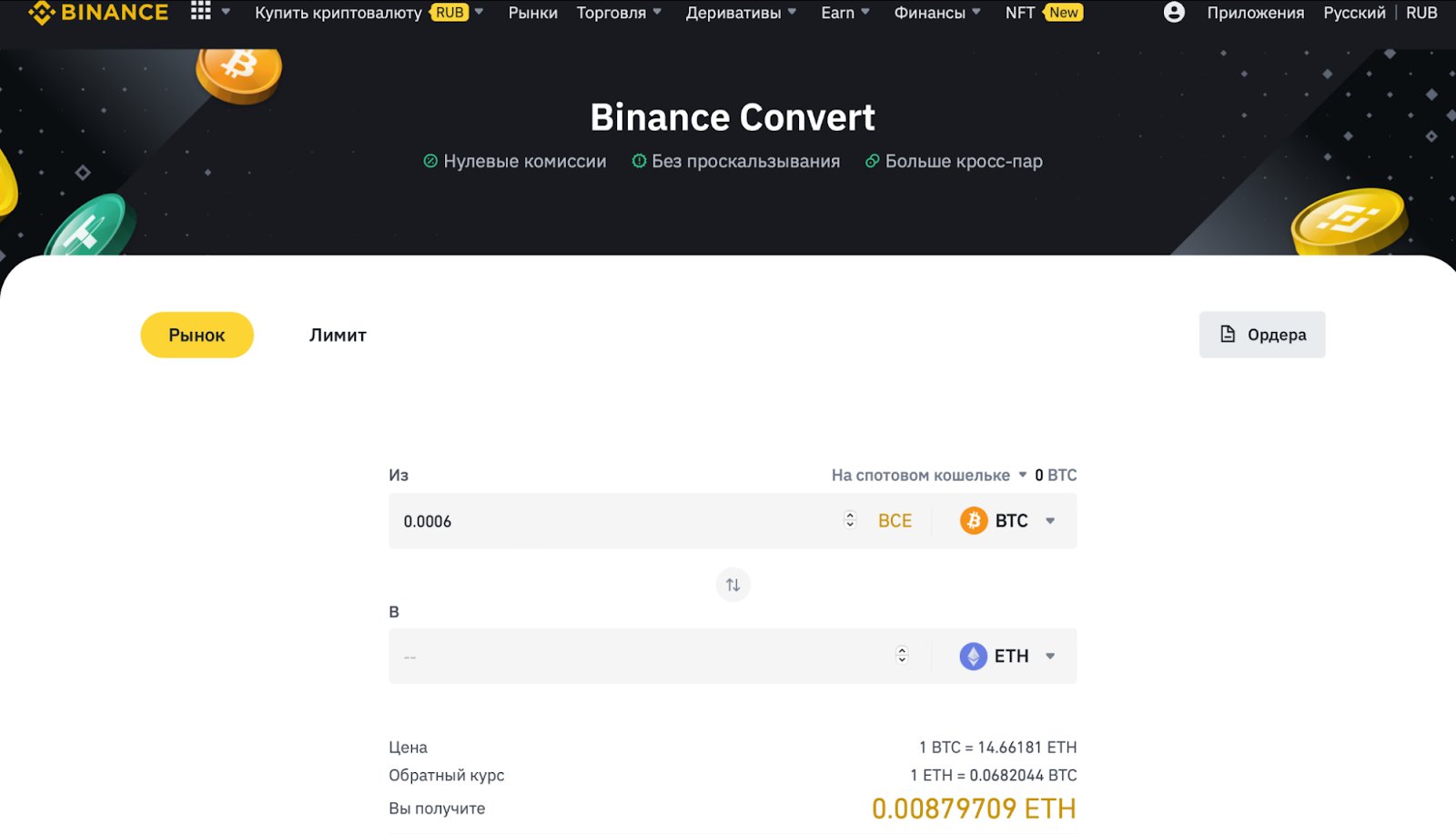Click the user account profile icon
Image resolution: width=1456 pixels, height=834 pixels.
click(1173, 12)
